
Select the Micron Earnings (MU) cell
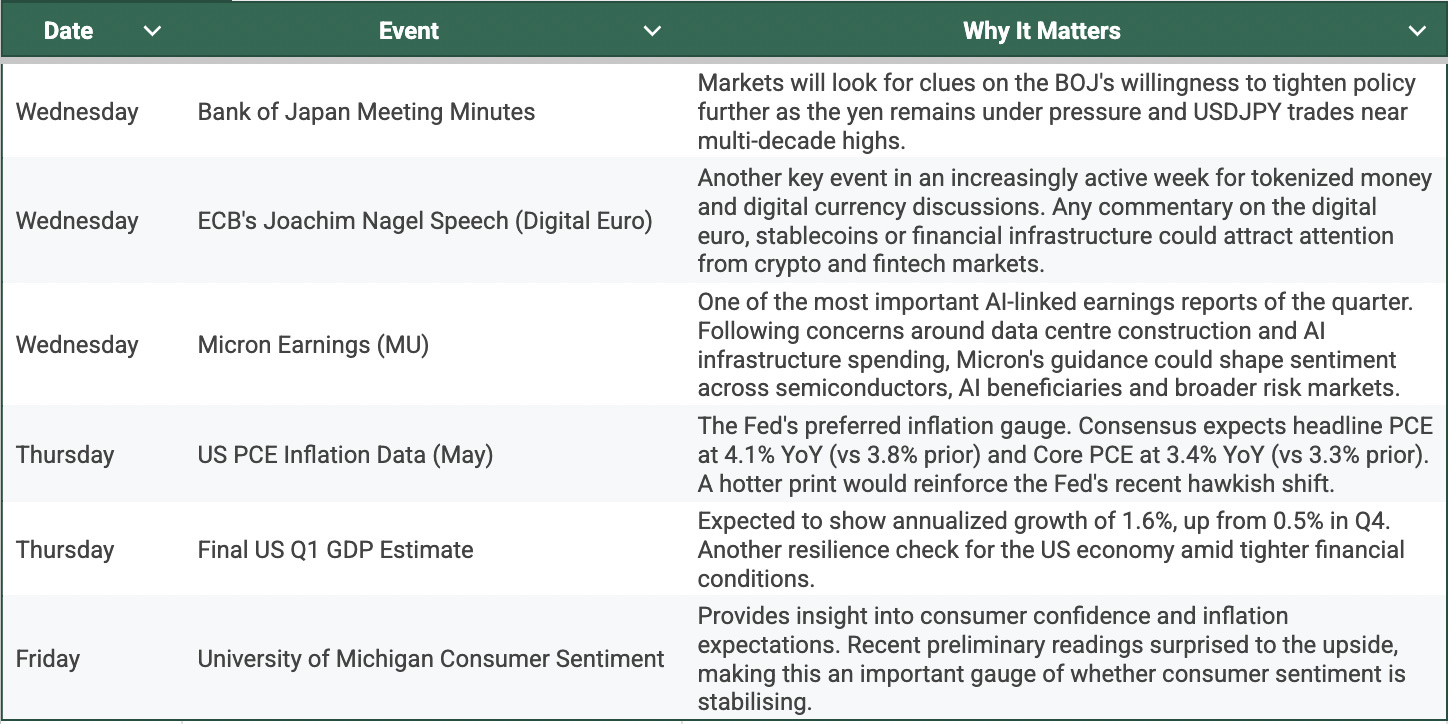tap(313, 345)
